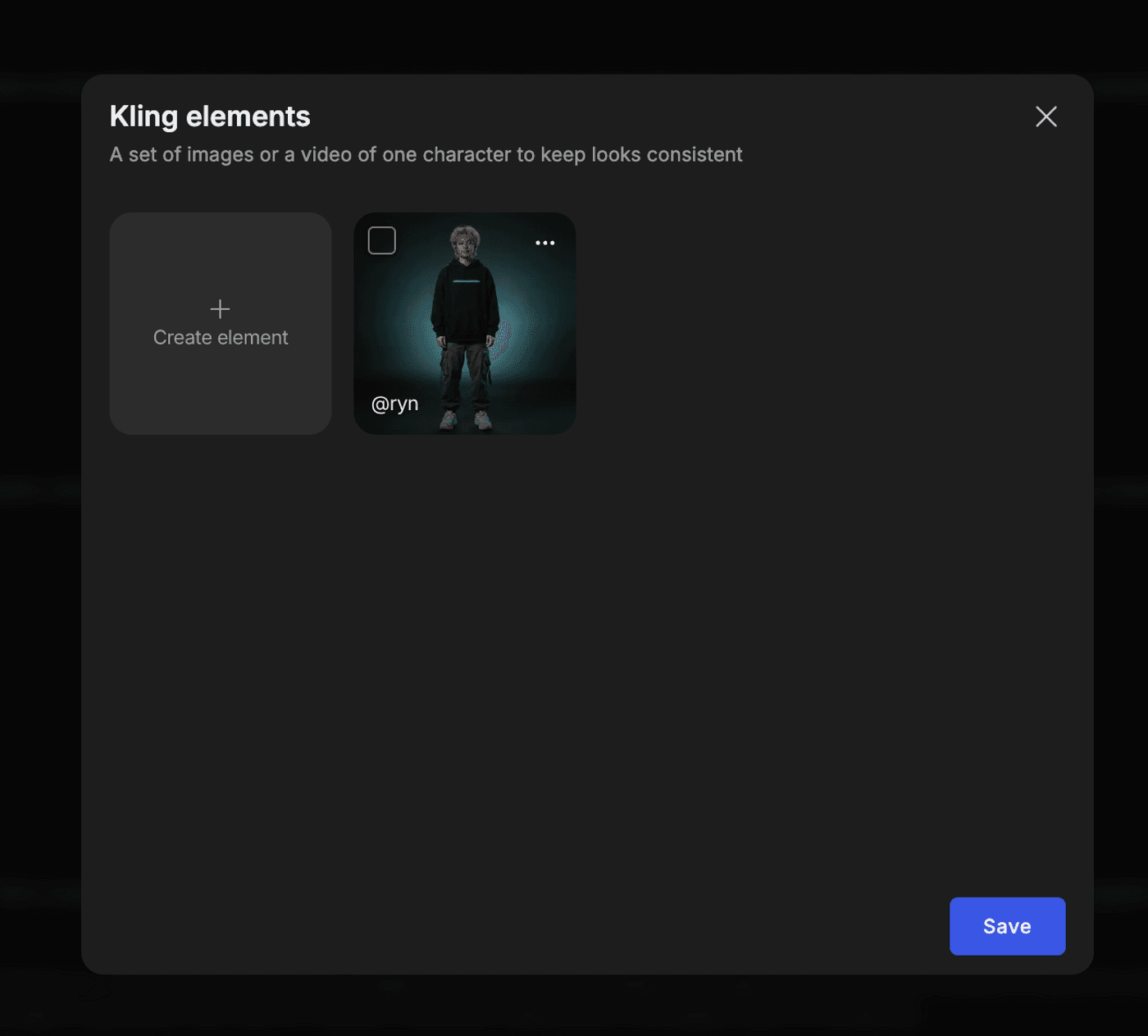This screenshot has height=1036, width=1148.
Task: Click the character's face in @ryn thumbnail
Action: (465, 245)
